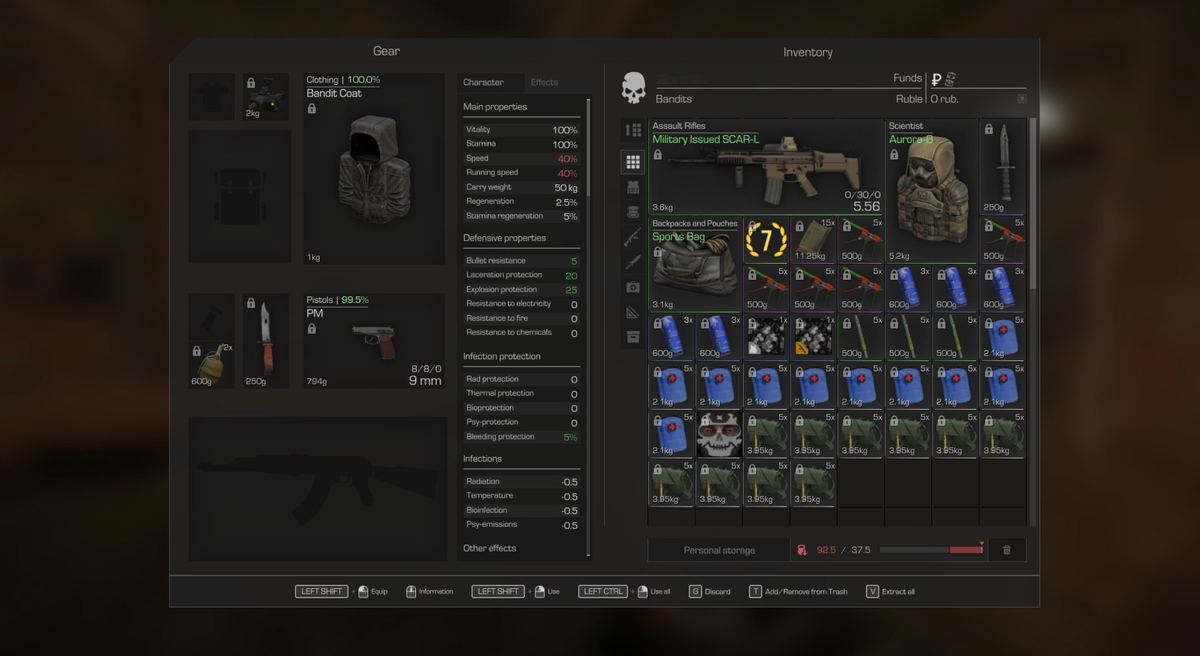The width and height of the screenshot is (1200, 656).
Task: Select the skull mask item
Action: click(719, 435)
